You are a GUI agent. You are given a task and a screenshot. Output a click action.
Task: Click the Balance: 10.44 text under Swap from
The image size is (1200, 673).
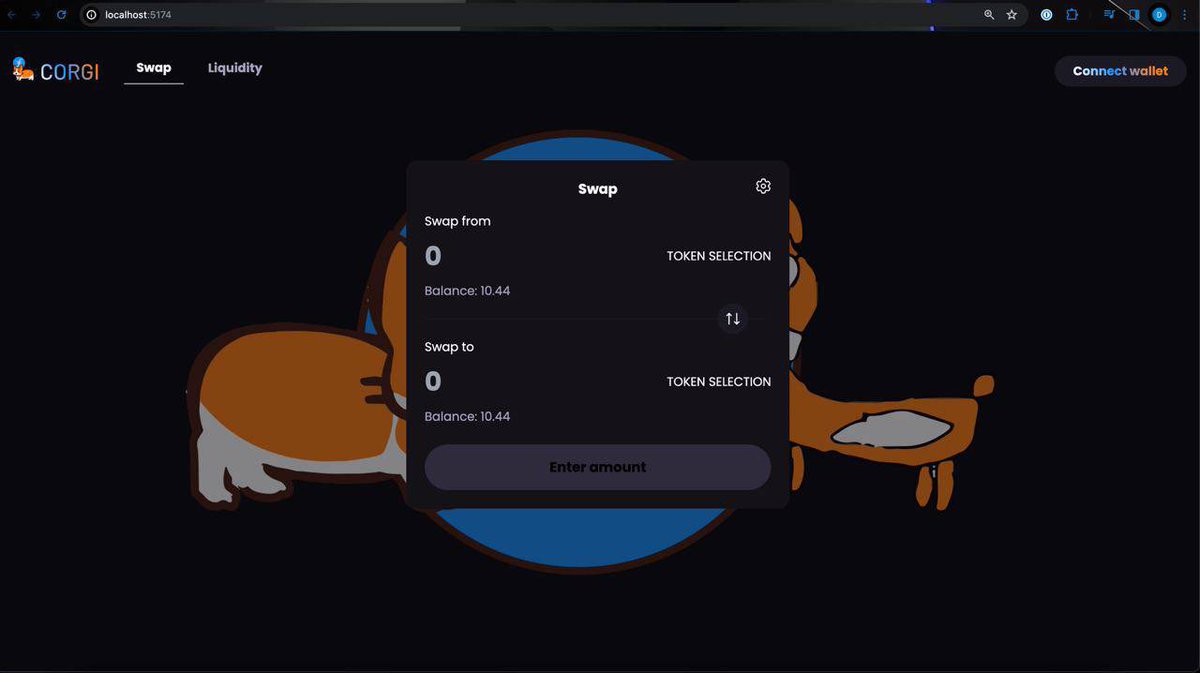pos(467,290)
